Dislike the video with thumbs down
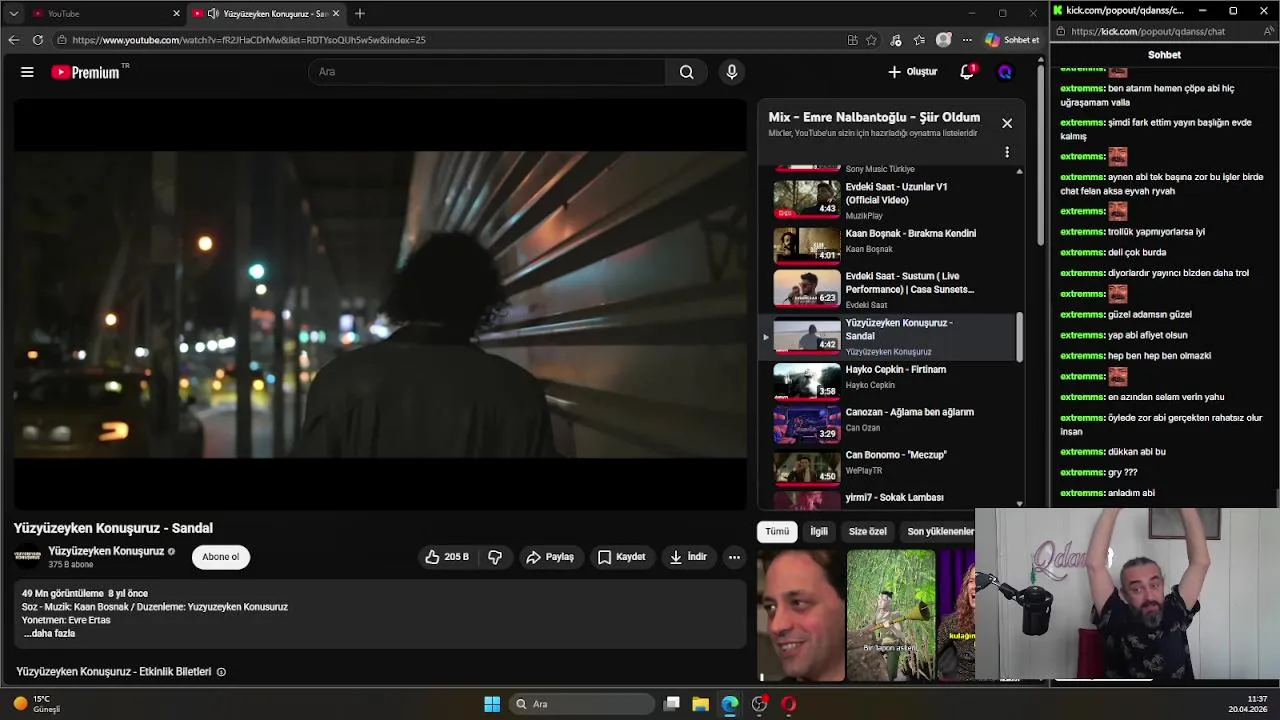1280x720 pixels. [x=495, y=557]
